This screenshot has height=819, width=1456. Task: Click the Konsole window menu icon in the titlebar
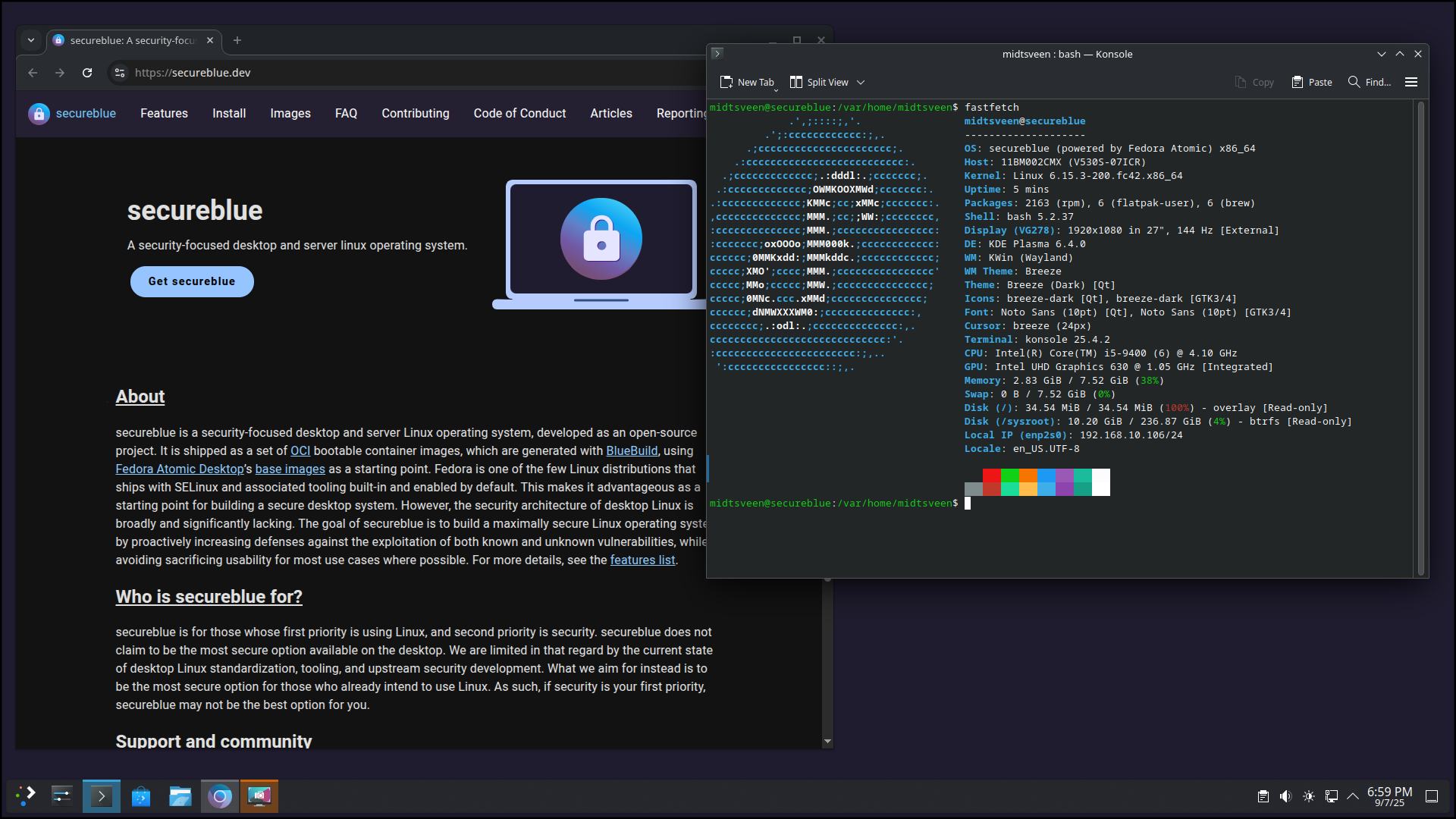717,54
